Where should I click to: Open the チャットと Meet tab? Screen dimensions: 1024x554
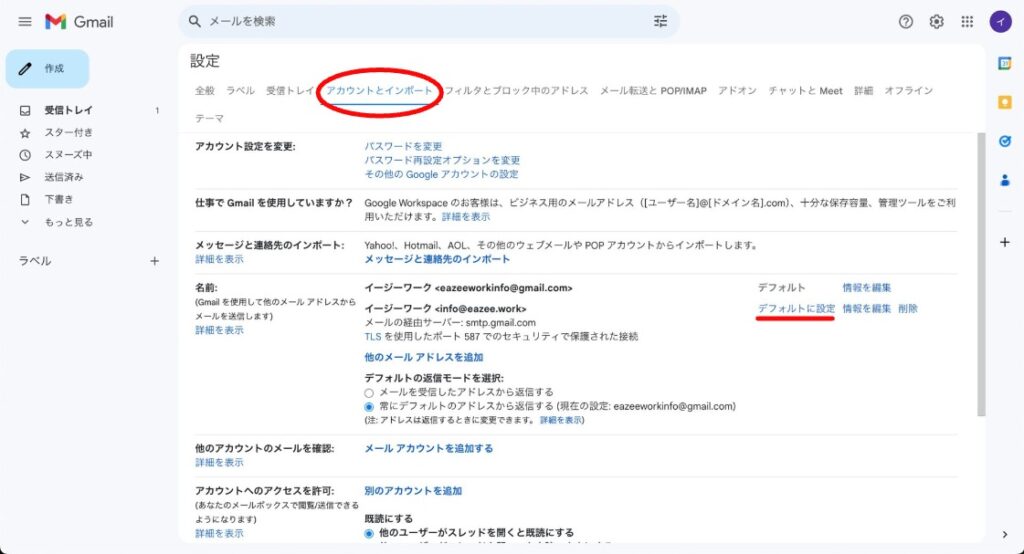805,91
